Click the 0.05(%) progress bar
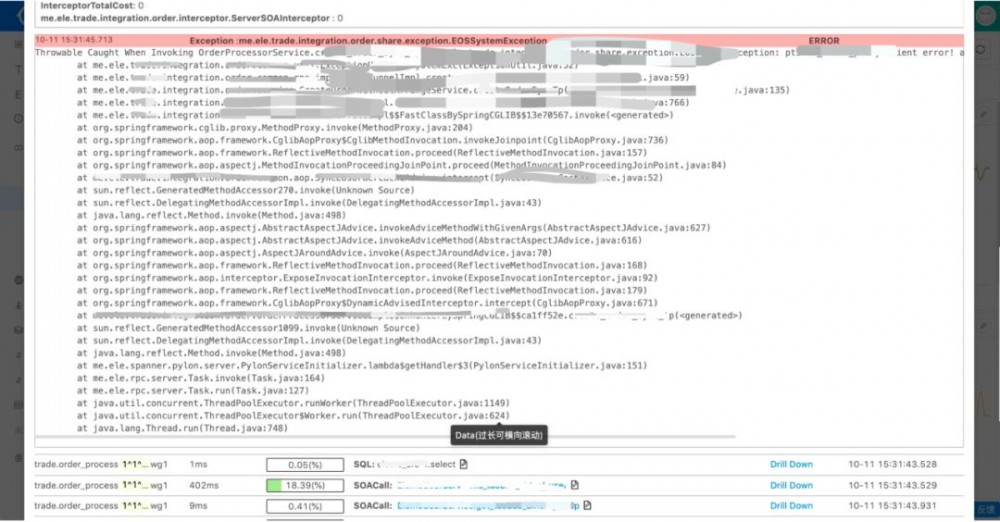The height and width of the screenshot is (522, 1000). (305, 465)
